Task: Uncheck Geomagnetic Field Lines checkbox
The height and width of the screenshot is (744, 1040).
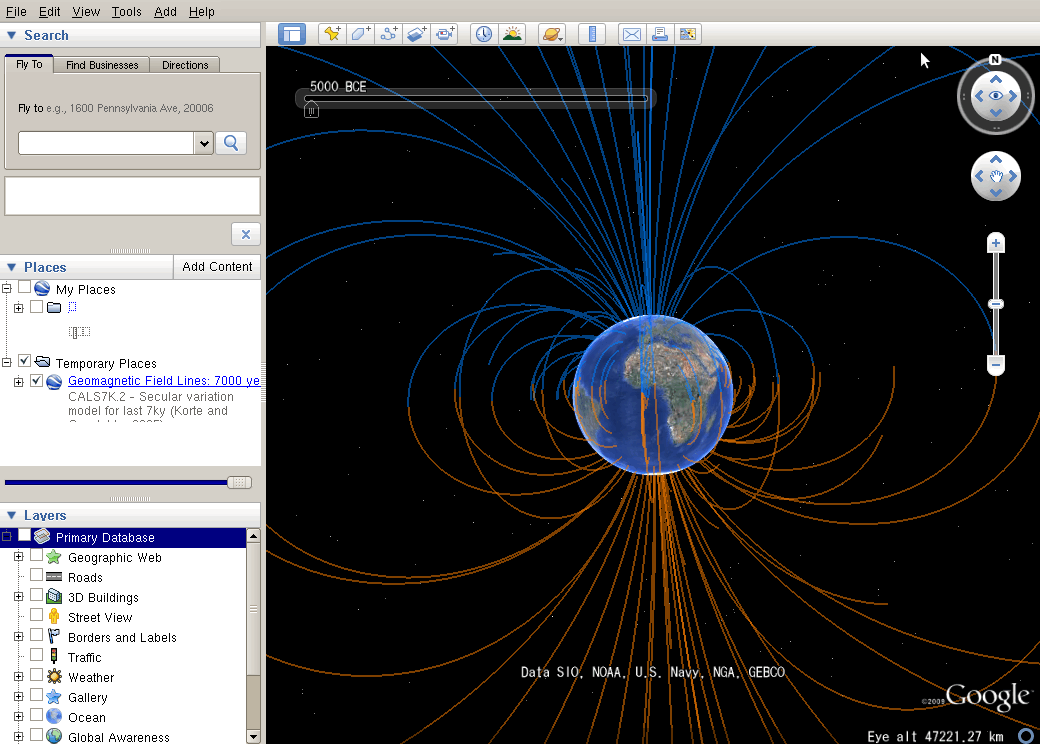Action: [x=37, y=381]
